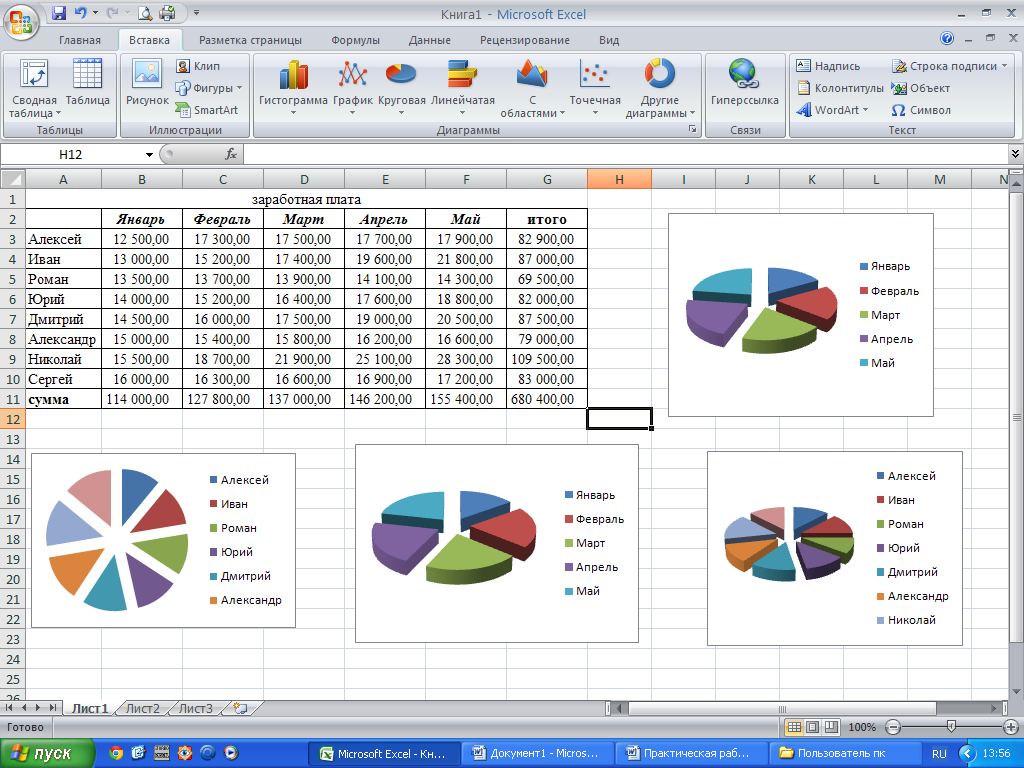Save the workbook with the floppy icon
This screenshot has height=768, width=1024.
(x=59, y=13)
